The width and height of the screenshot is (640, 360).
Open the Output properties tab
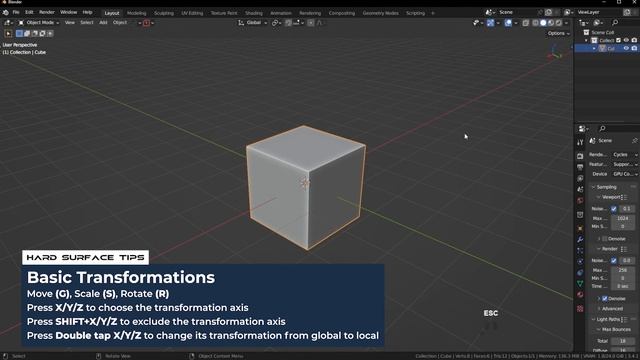click(580, 167)
